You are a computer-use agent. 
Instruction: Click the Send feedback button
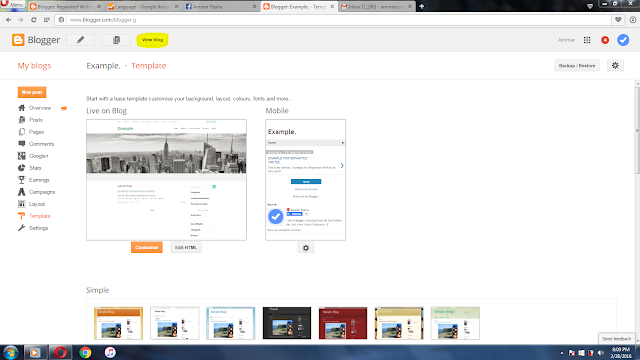click(616, 339)
